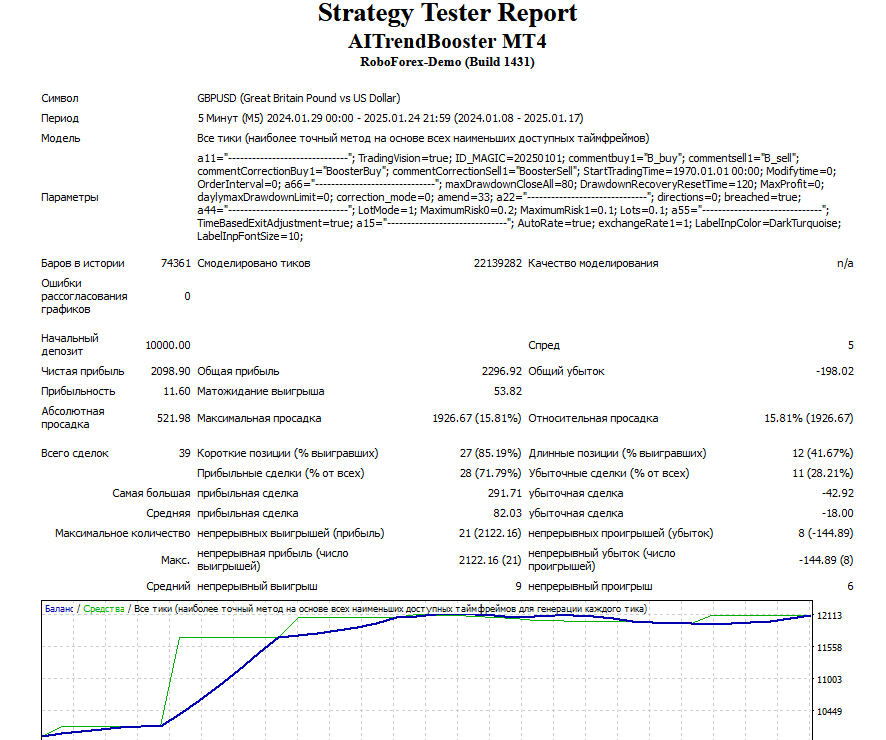Screen dimensions: 886x740
Task: Click the 'Символ' label
Action: (59, 98)
